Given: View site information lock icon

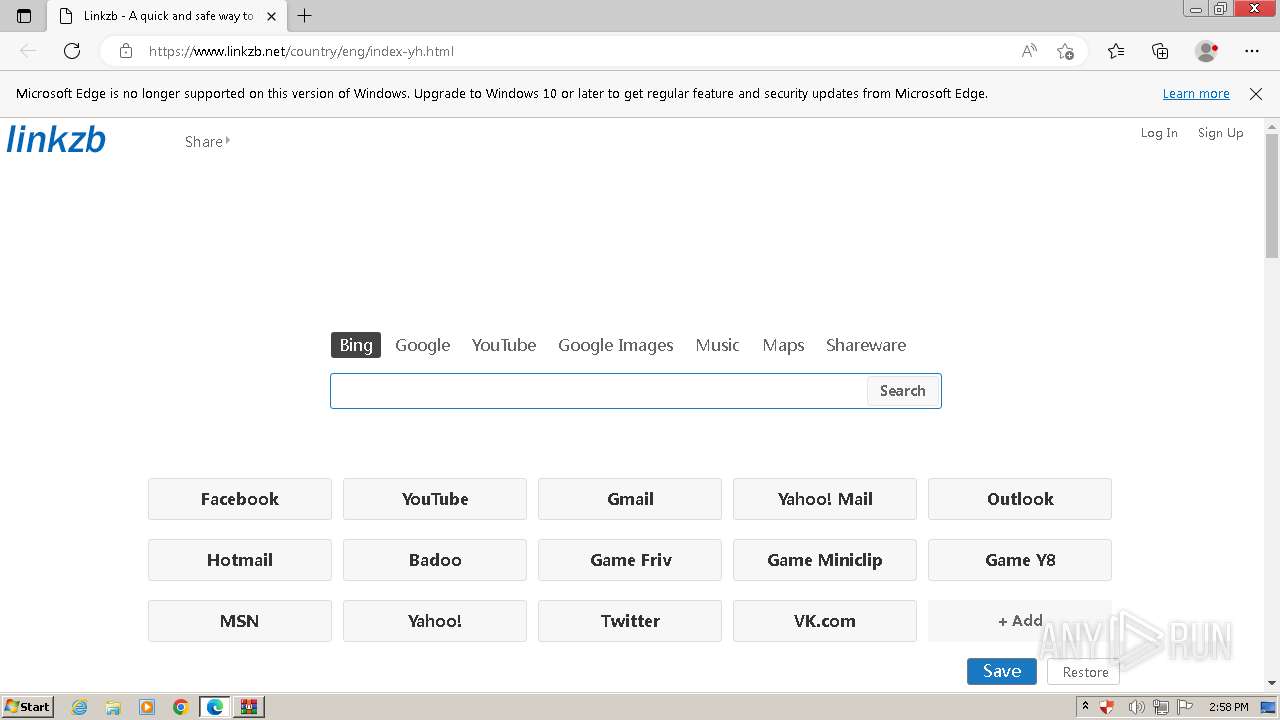Looking at the screenshot, I should click(125, 51).
